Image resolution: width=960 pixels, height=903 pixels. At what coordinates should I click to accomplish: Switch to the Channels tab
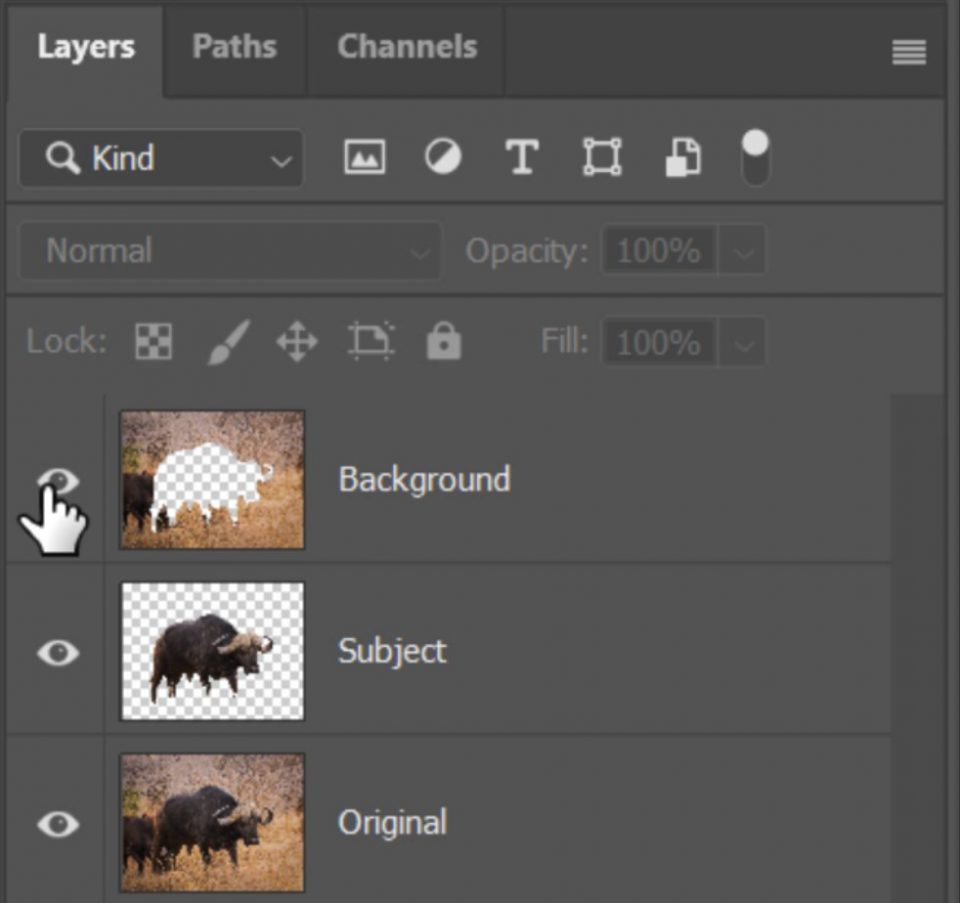[406, 44]
